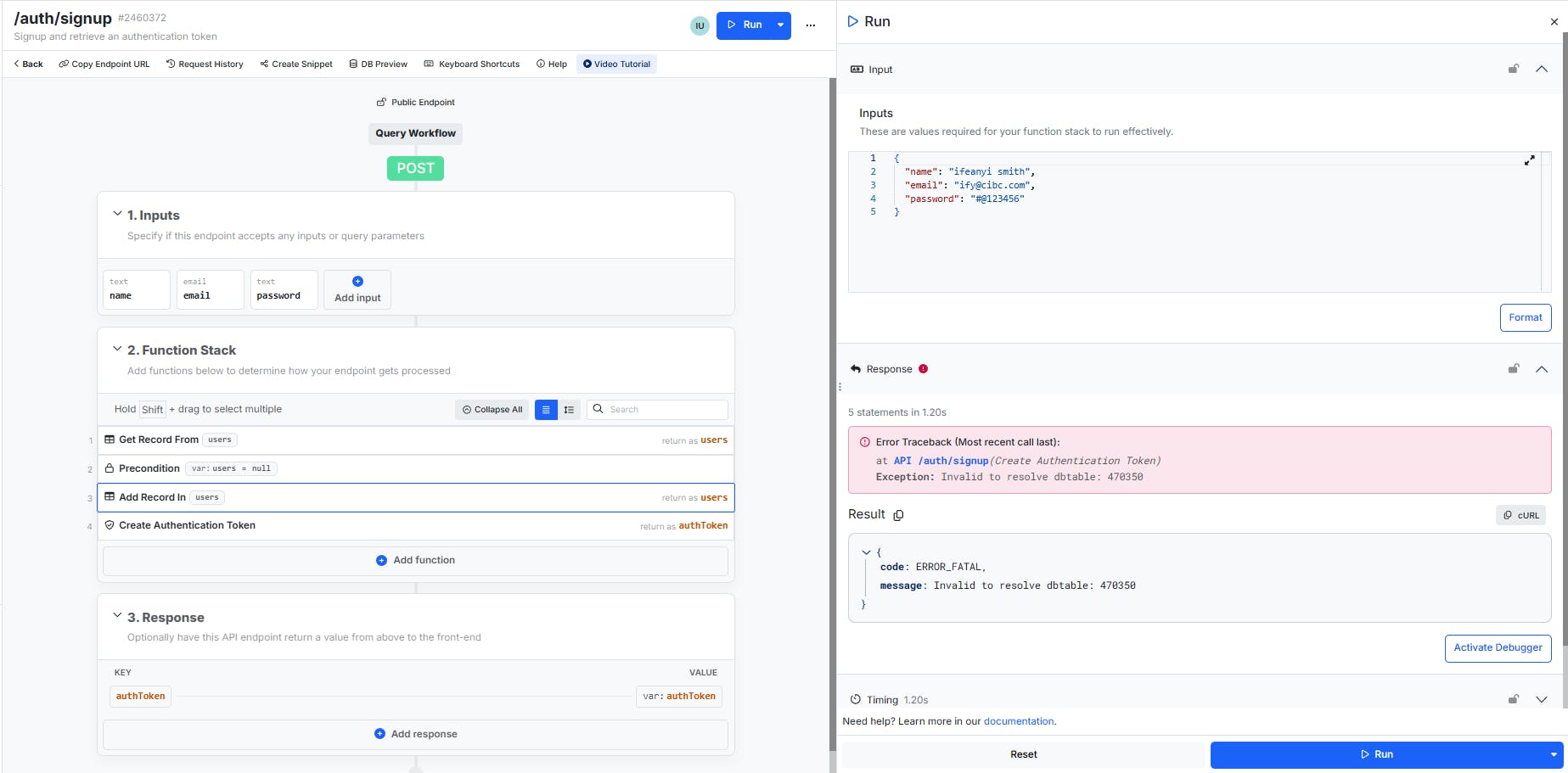1568x773 pixels.
Task: Open the Help menu item
Action: (552, 64)
